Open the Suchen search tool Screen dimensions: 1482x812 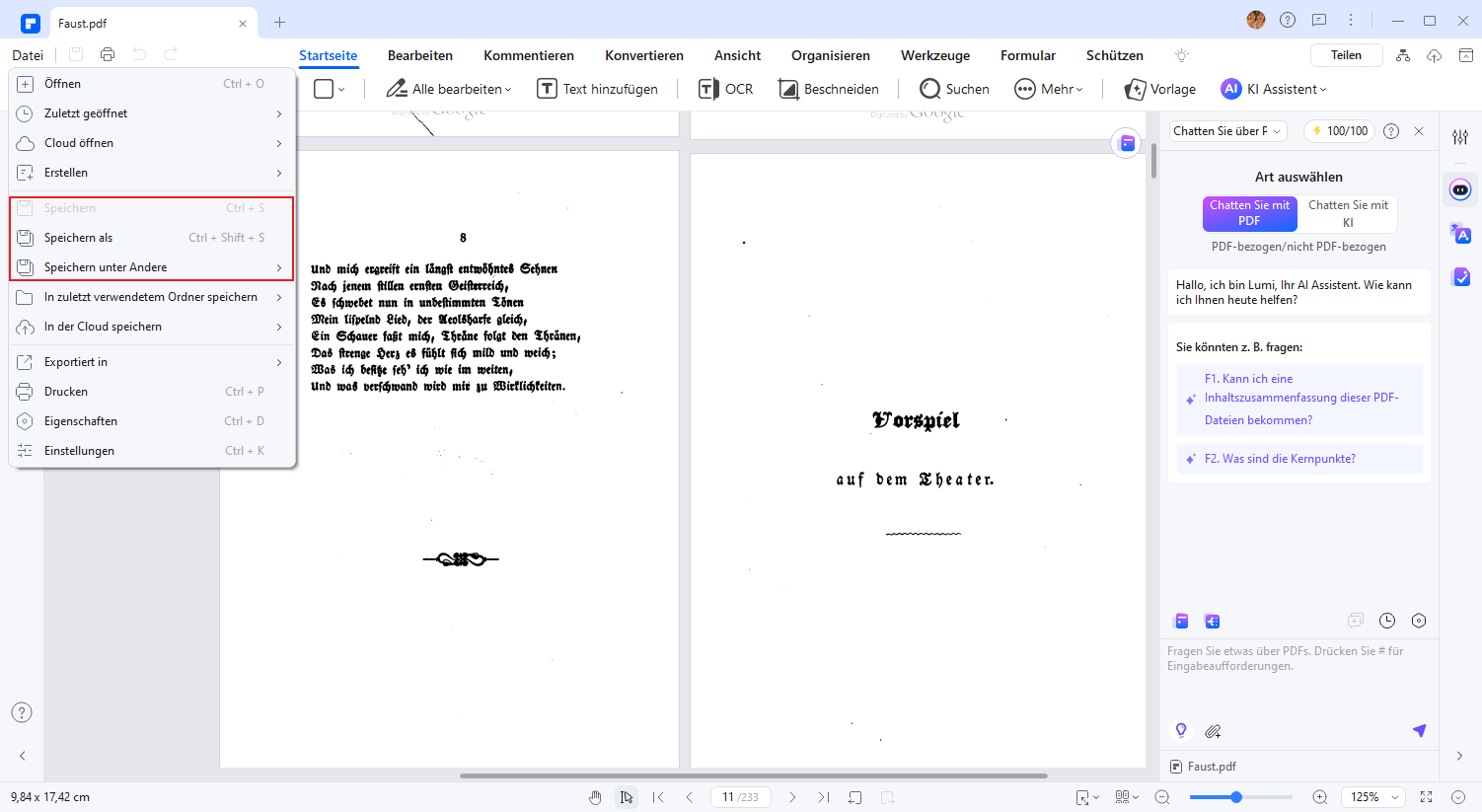point(954,89)
